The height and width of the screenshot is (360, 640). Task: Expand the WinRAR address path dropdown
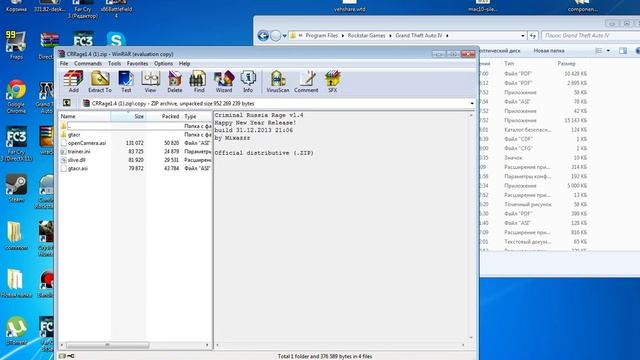tap(472, 103)
